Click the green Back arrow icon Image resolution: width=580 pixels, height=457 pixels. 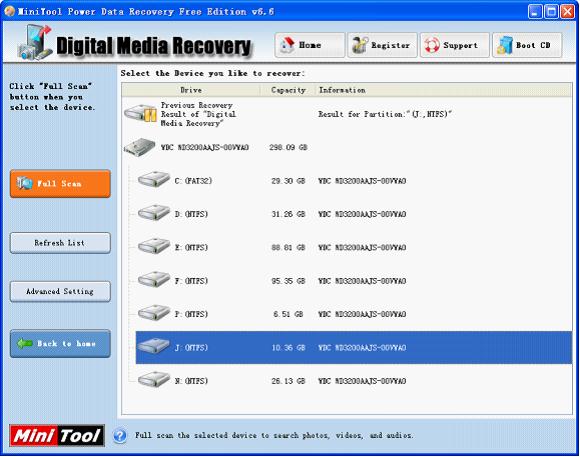(25, 343)
